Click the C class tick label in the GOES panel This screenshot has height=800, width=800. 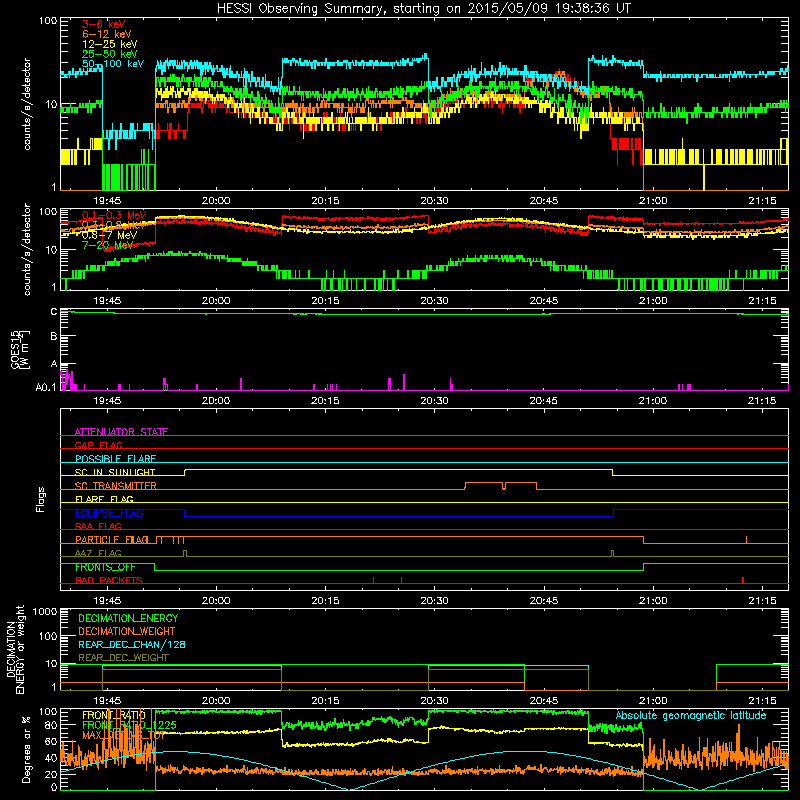(x=54, y=312)
